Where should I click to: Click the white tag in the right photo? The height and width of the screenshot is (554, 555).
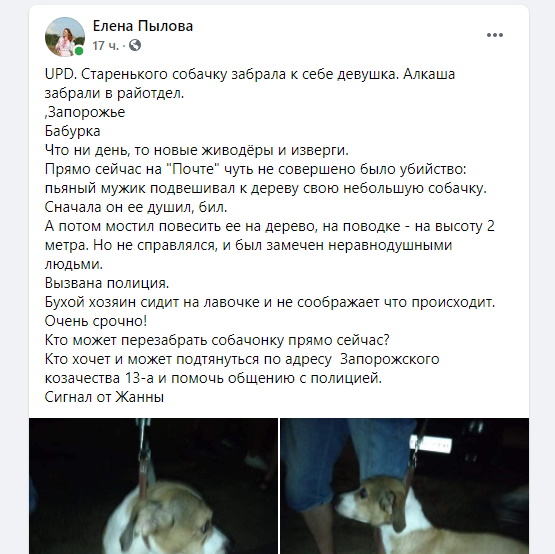coord(431,444)
